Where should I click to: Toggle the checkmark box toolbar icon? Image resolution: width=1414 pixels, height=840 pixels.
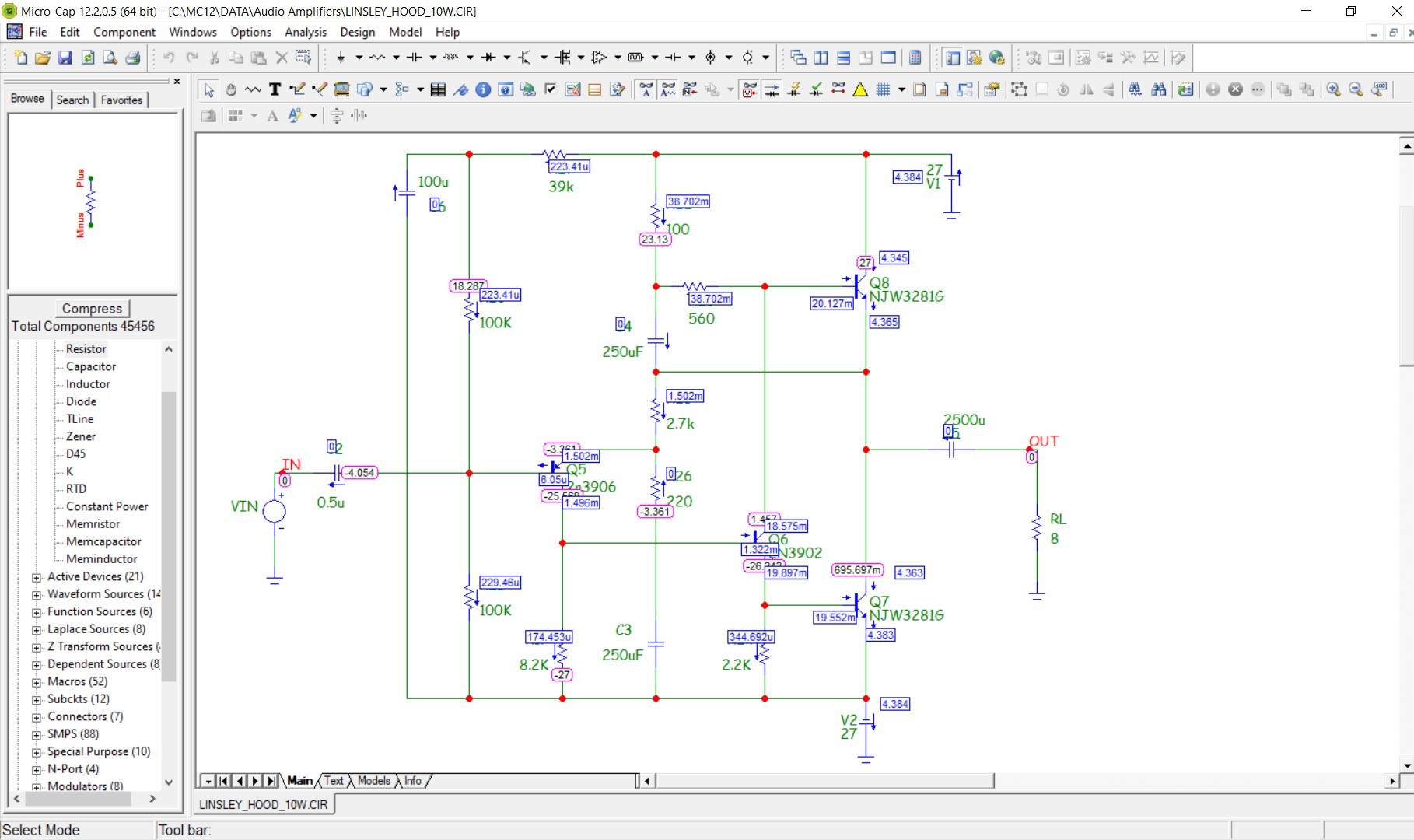pos(551,89)
